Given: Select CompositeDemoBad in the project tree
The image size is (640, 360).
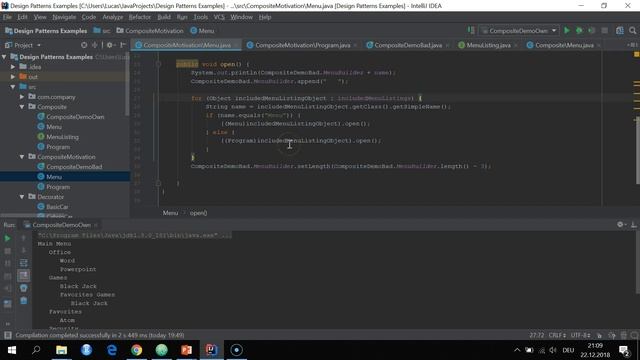Looking at the screenshot, I should 74,167.
